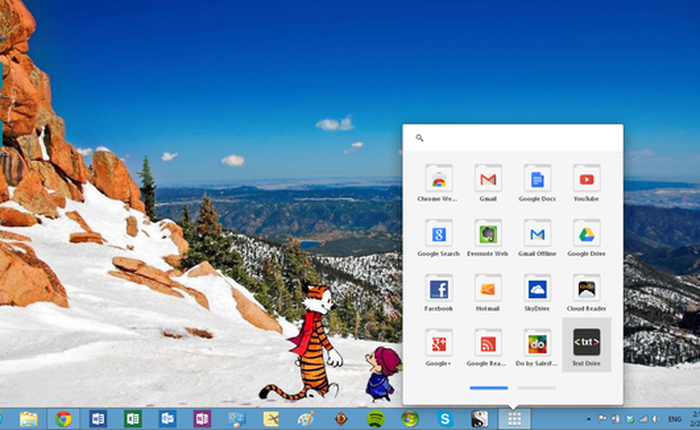The image size is (700, 430).
Task: Open Google Chrome from the taskbar
Action: click(63, 419)
